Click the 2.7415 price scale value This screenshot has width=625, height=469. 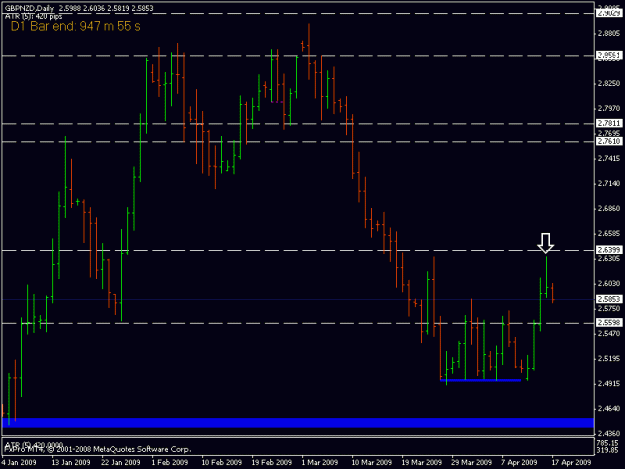609,159
